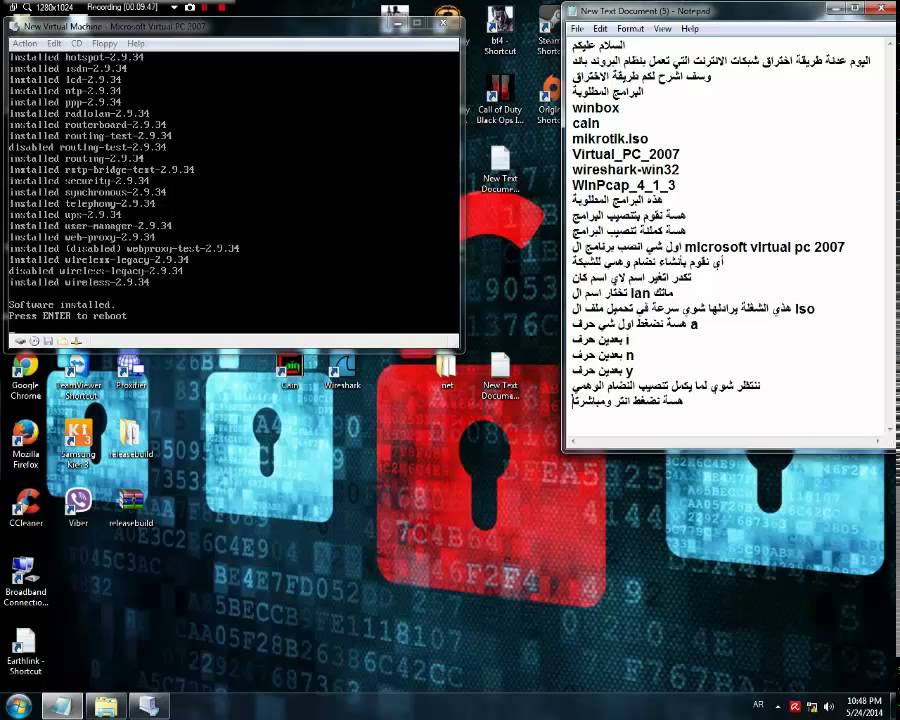The width and height of the screenshot is (900, 720).
Task: Click the shared folder status icon in Virtual PC
Action: (x=62, y=341)
